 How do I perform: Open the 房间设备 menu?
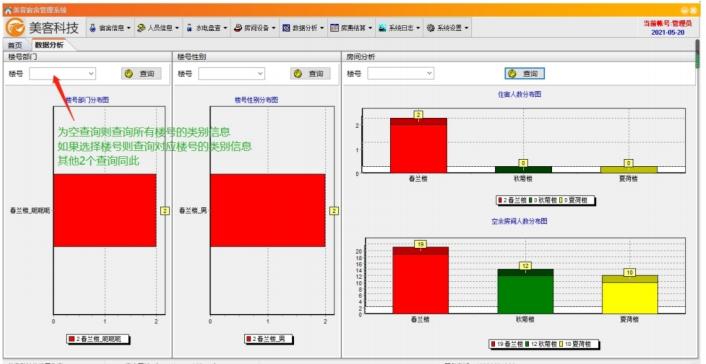[255, 28]
